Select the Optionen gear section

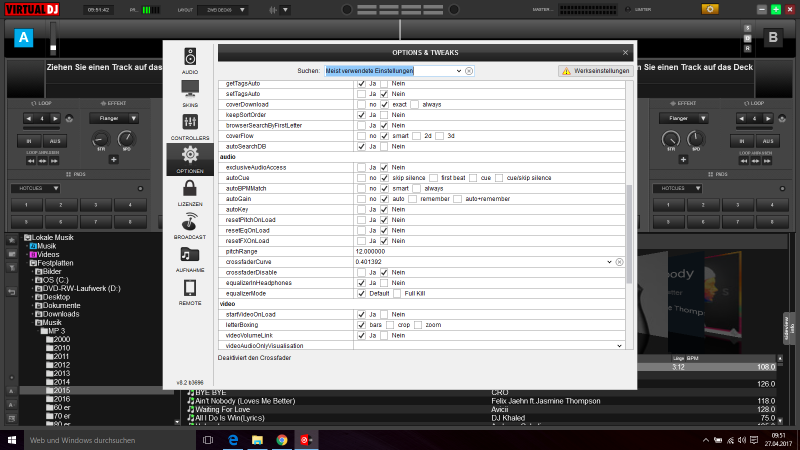pos(190,159)
